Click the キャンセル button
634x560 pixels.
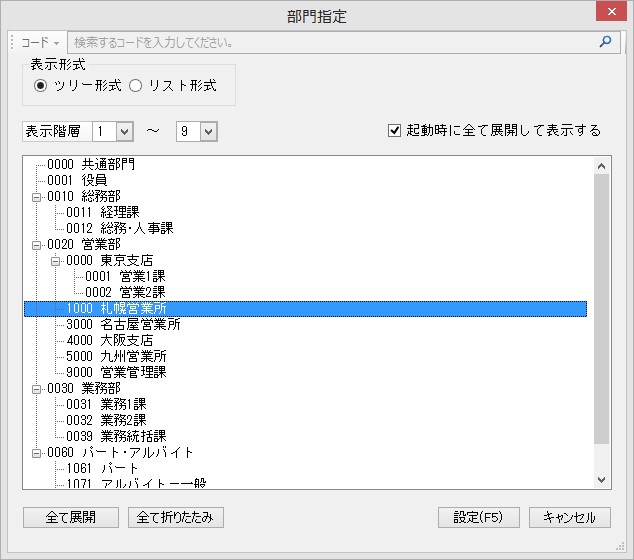coord(569,517)
